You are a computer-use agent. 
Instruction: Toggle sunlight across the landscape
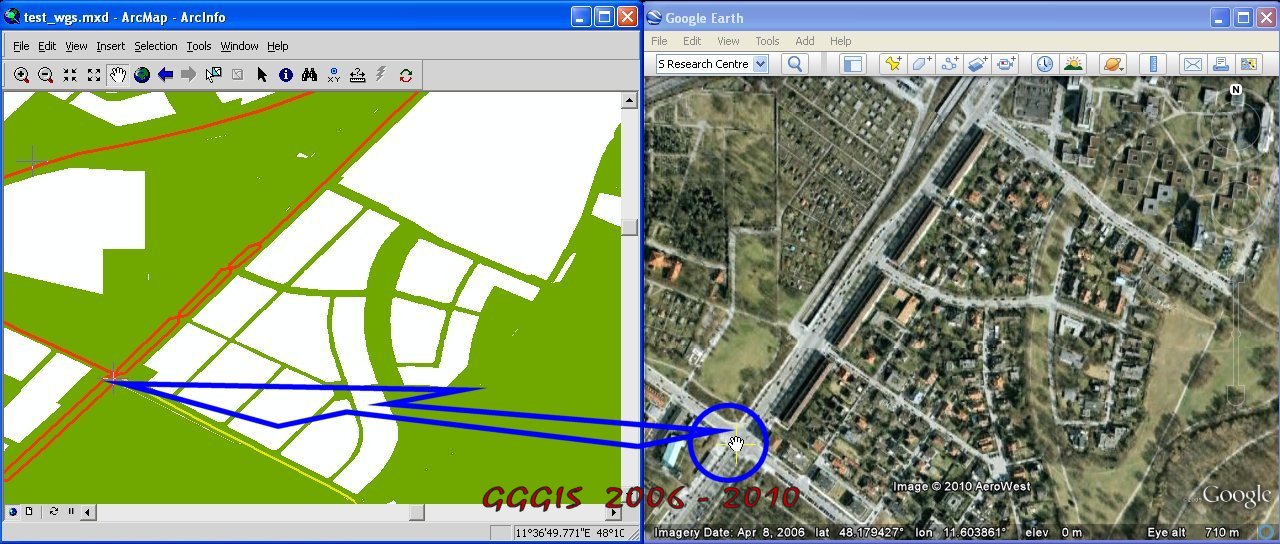click(1074, 64)
